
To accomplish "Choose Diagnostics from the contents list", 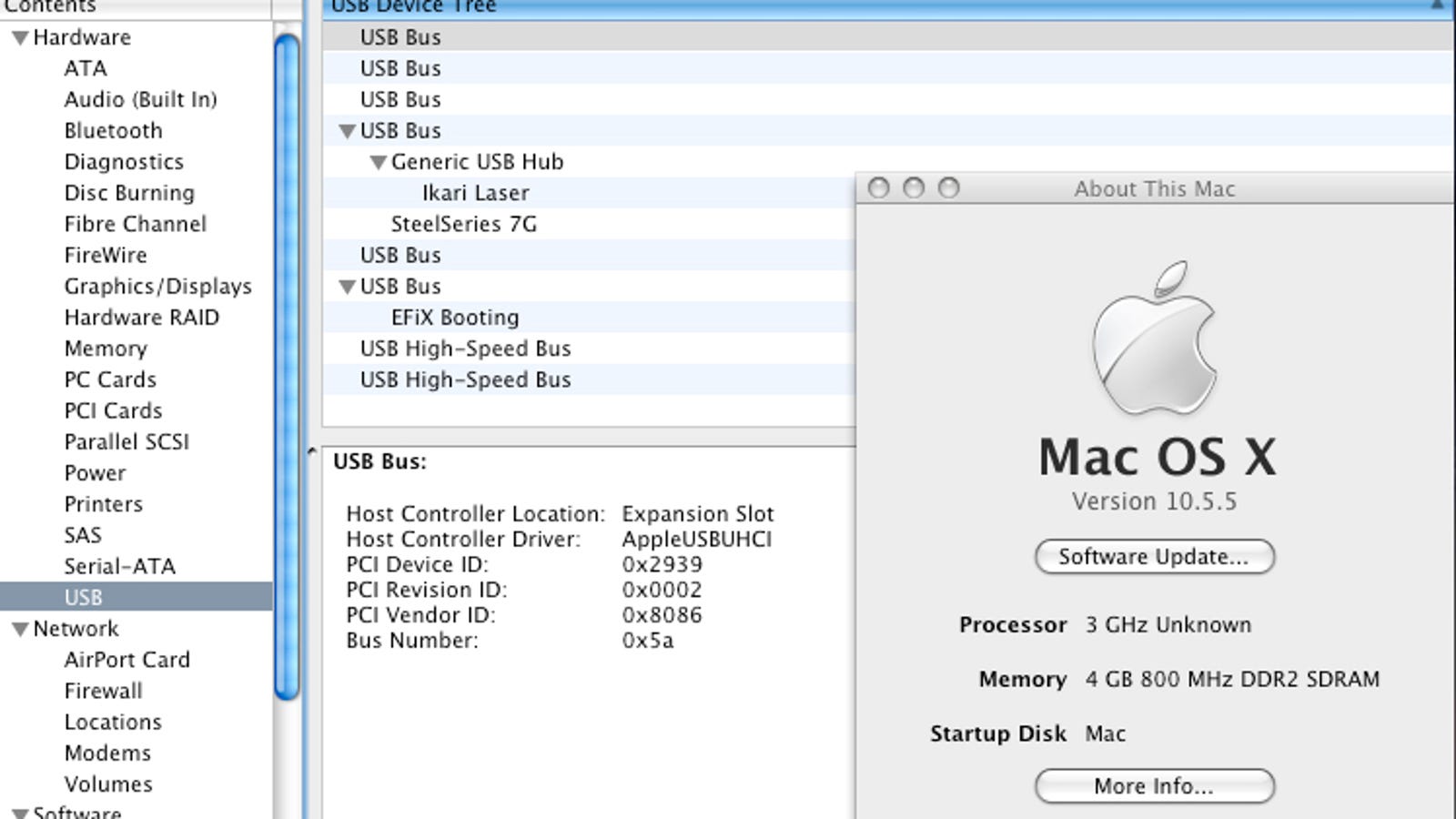I will (x=124, y=162).
